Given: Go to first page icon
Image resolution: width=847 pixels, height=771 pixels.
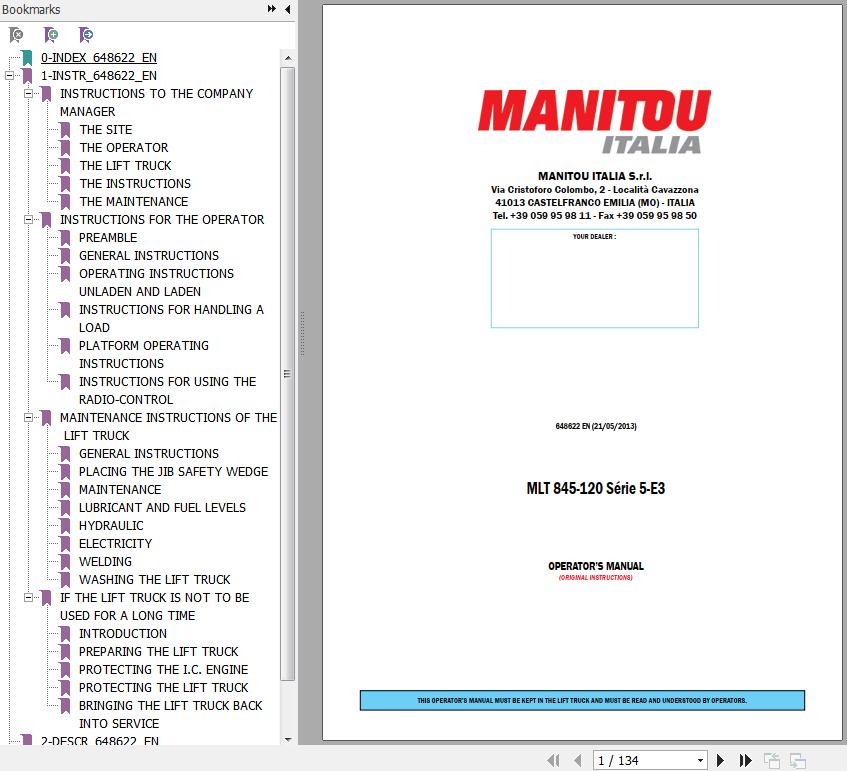Looking at the screenshot, I should 554,760.
